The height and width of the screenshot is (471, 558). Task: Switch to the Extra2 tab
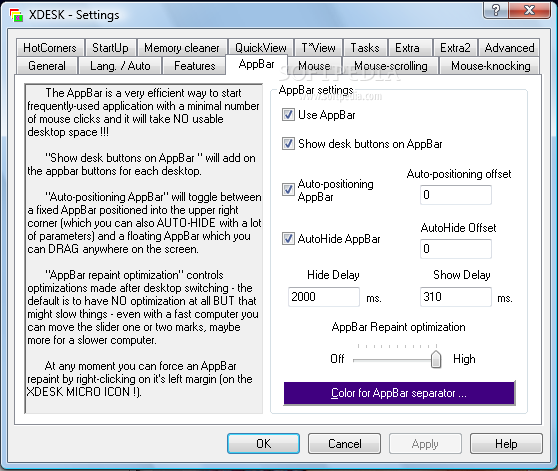(455, 48)
